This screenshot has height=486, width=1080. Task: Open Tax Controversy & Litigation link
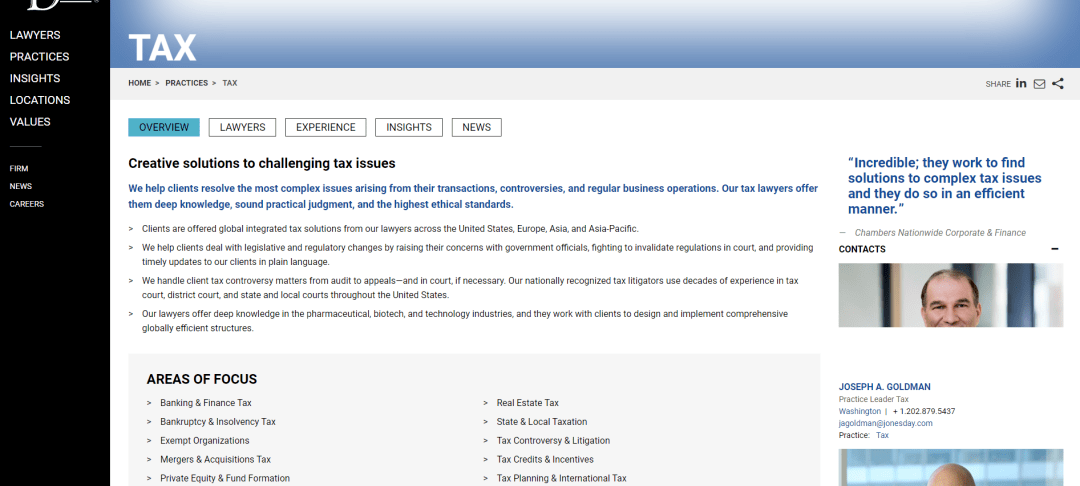553,441
